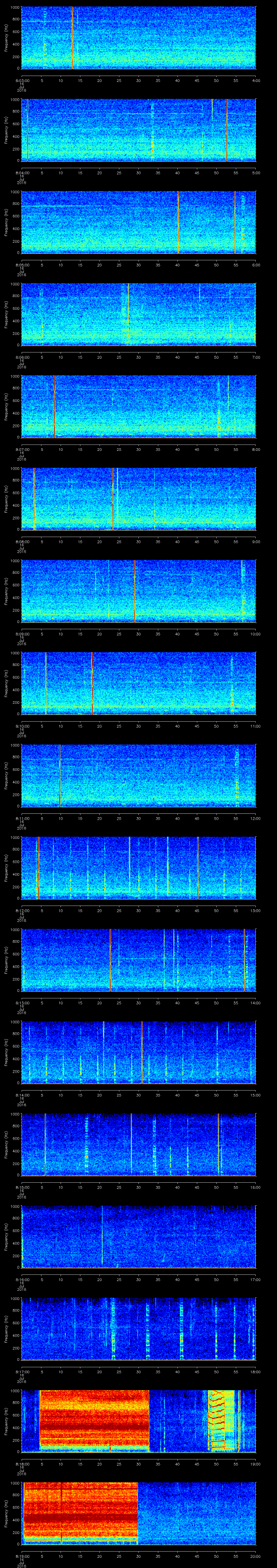Select the spectrogram panel starting at 8:10:00
This screenshot has height=1568, width=277.
139,683
